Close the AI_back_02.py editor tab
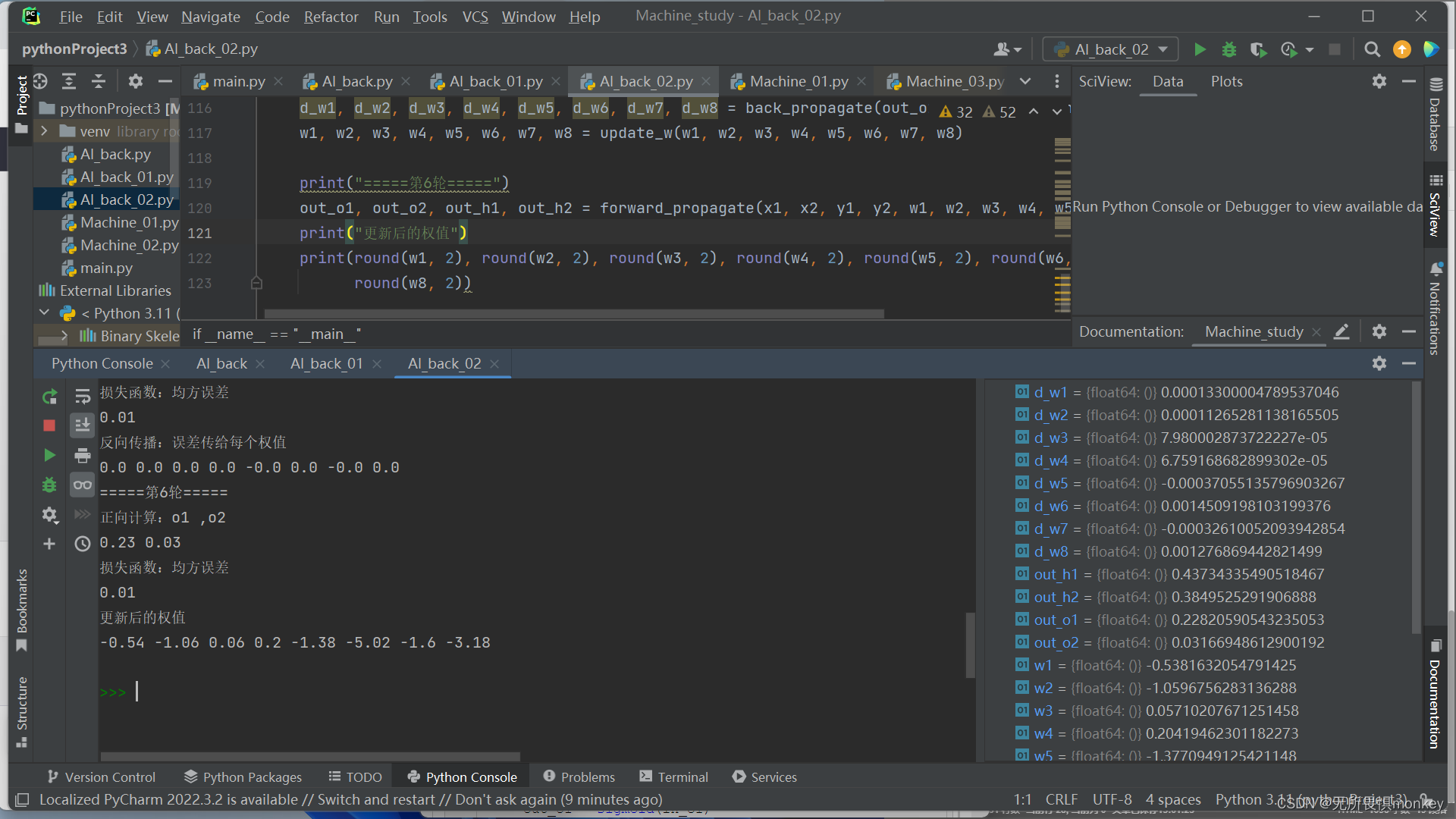This screenshot has height=819, width=1456. (706, 81)
